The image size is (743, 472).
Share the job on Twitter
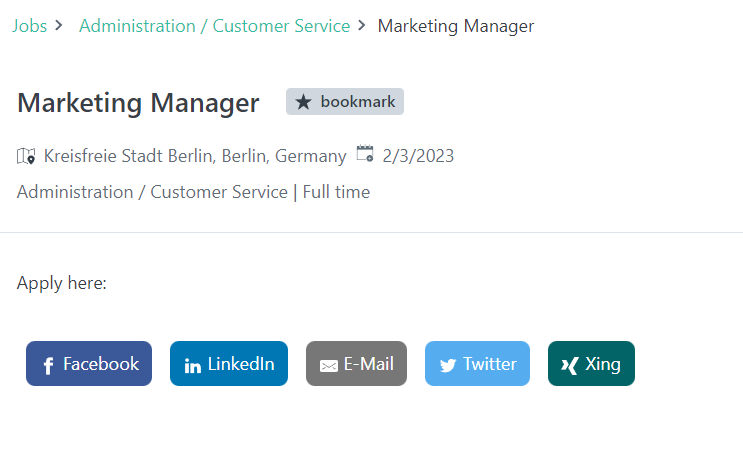(477, 363)
